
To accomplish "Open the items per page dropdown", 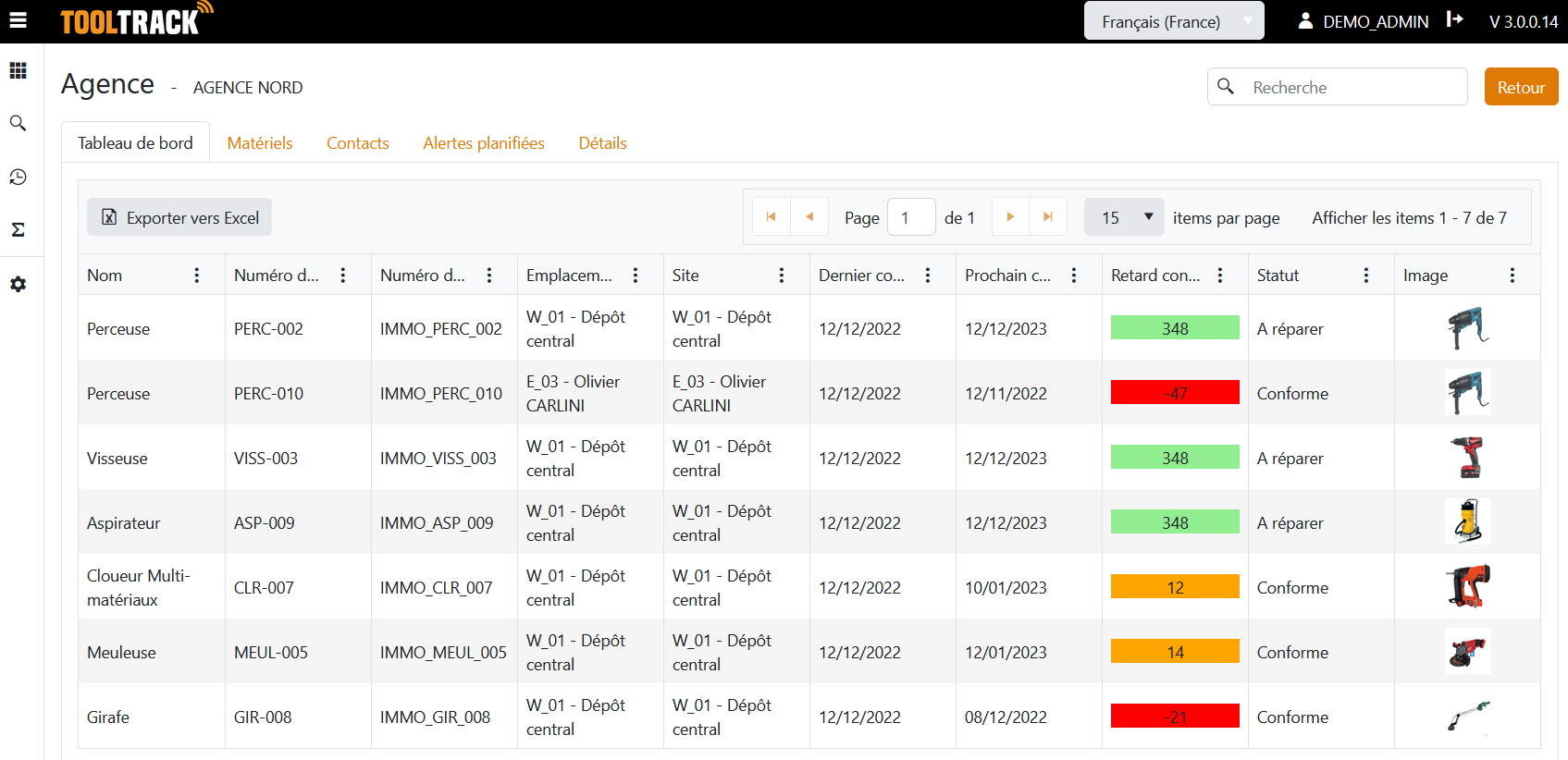I will (x=1124, y=217).
